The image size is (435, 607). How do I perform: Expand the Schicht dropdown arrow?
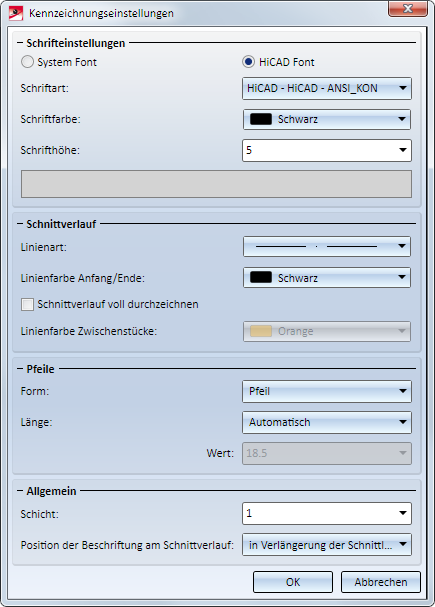tap(403, 513)
